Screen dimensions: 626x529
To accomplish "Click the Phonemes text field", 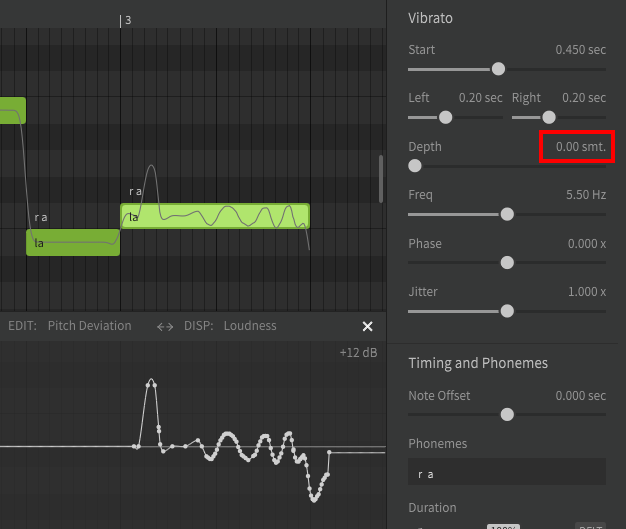I will [507, 473].
